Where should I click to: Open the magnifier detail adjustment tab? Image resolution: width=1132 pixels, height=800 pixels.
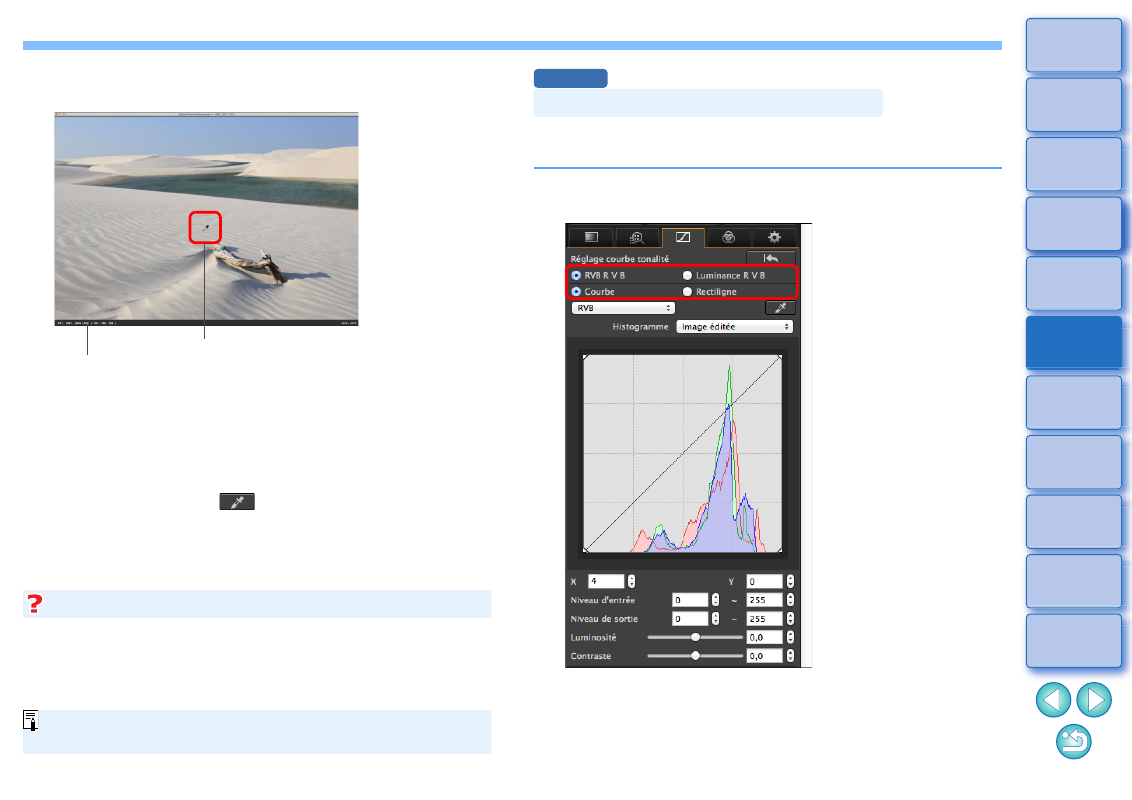tap(637, 237)
